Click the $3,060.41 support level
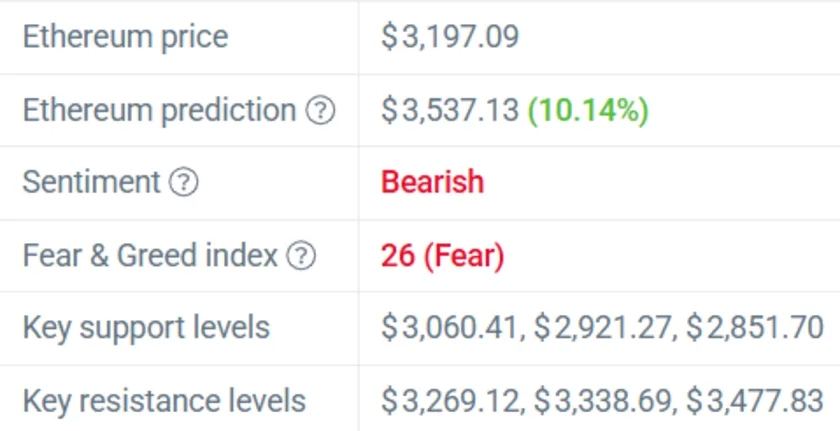The width and height of the screenshot is (840, 431). pos(450,328)
